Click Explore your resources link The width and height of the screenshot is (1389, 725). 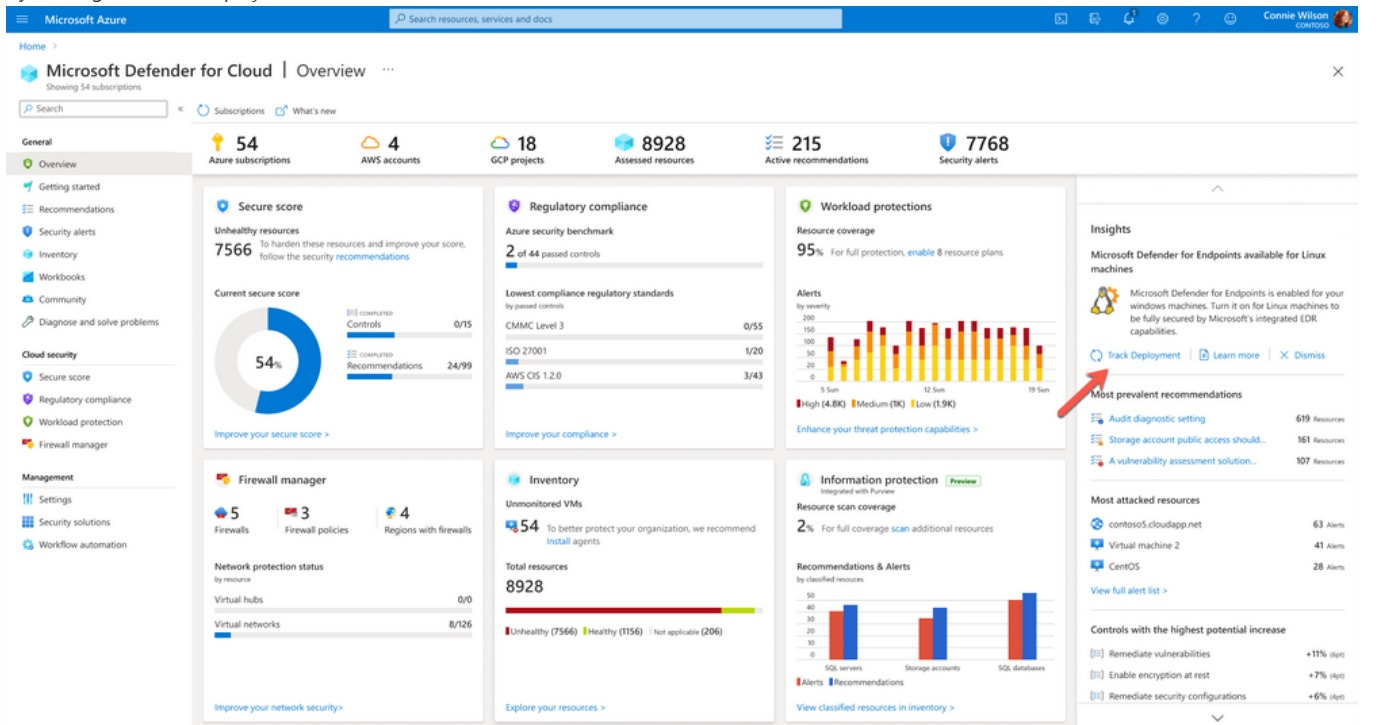556,707
